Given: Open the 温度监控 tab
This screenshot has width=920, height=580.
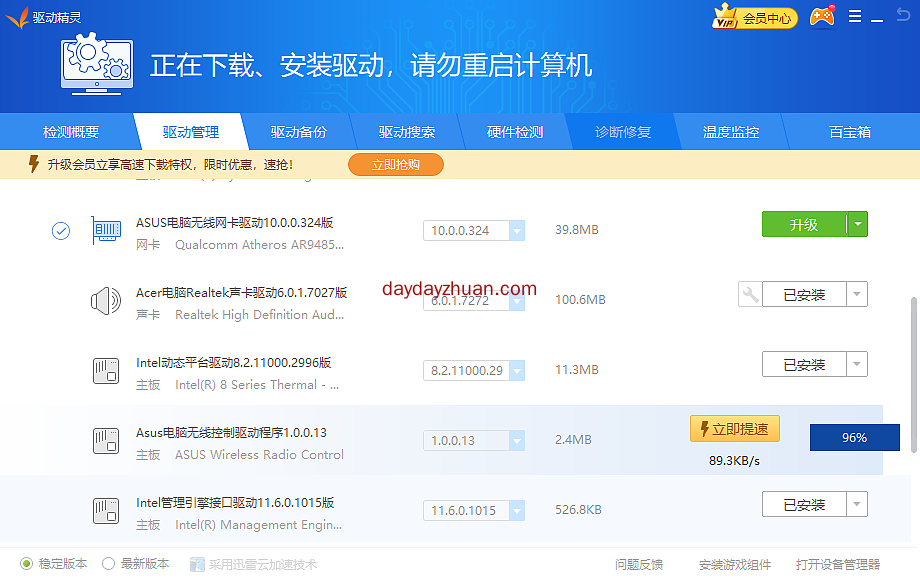Looking at the screenshot, I should click(x=730, y=132).
